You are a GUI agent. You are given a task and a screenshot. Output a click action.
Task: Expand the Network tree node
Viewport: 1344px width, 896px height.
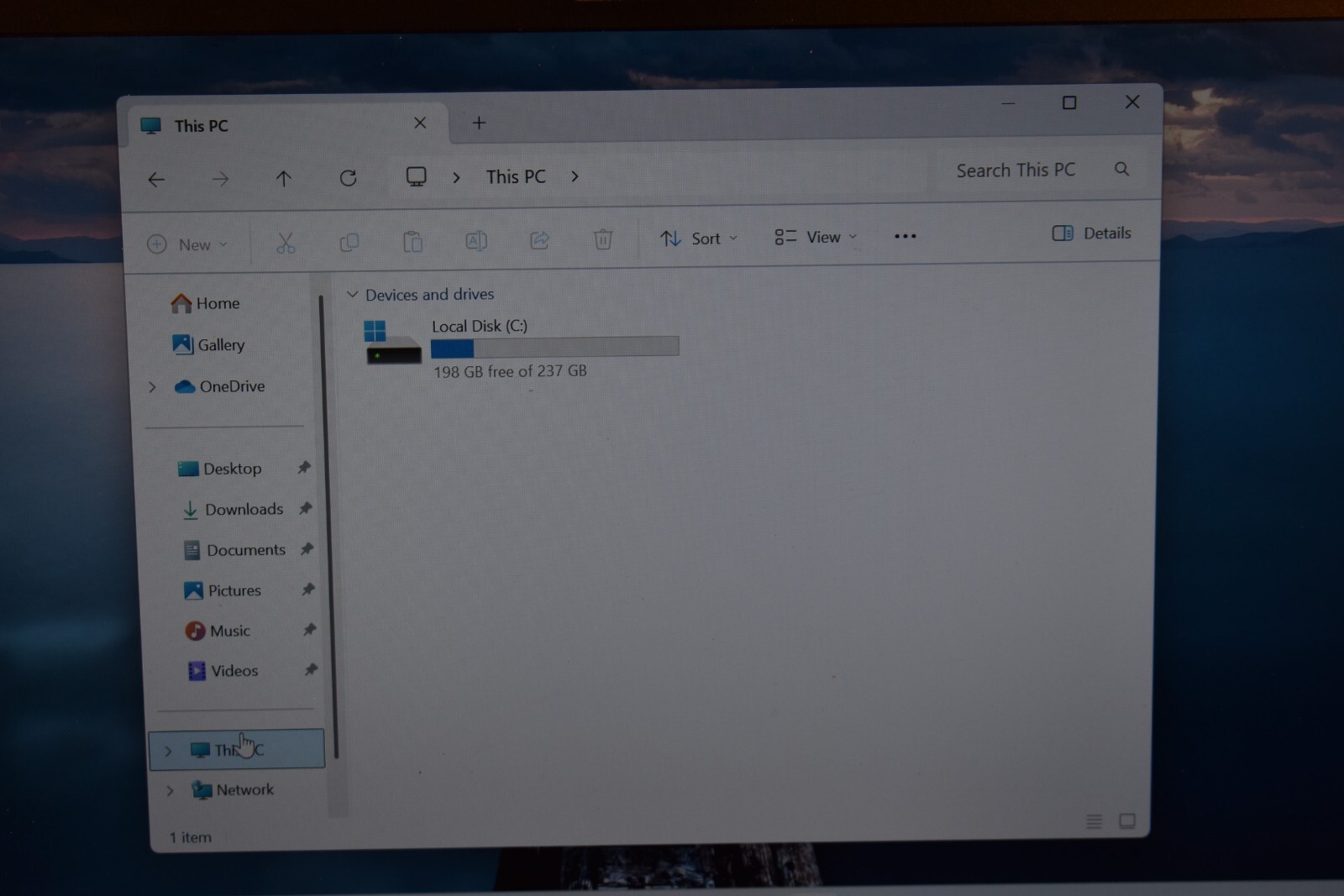coord(170,790)
